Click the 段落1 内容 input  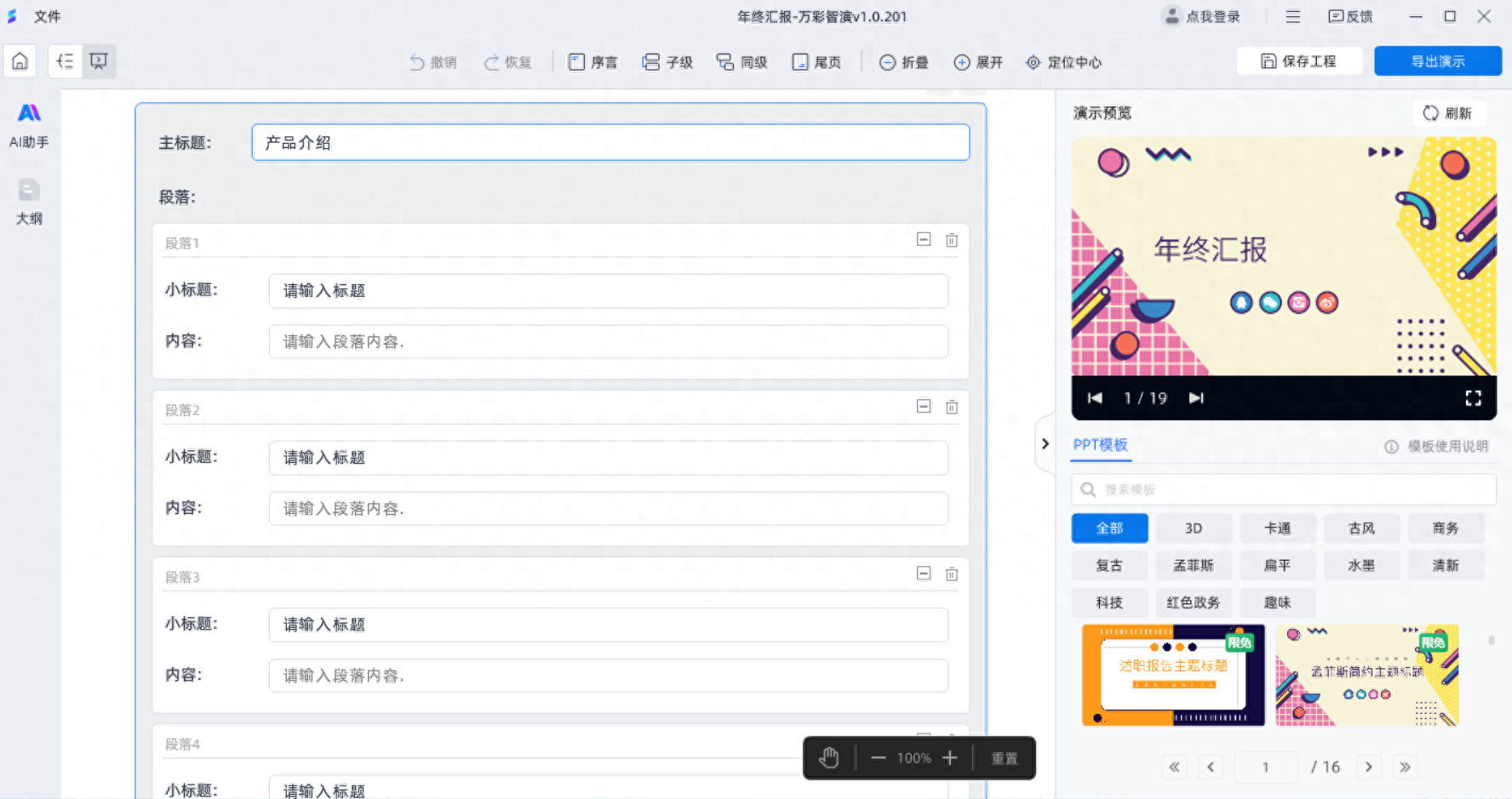609,341
